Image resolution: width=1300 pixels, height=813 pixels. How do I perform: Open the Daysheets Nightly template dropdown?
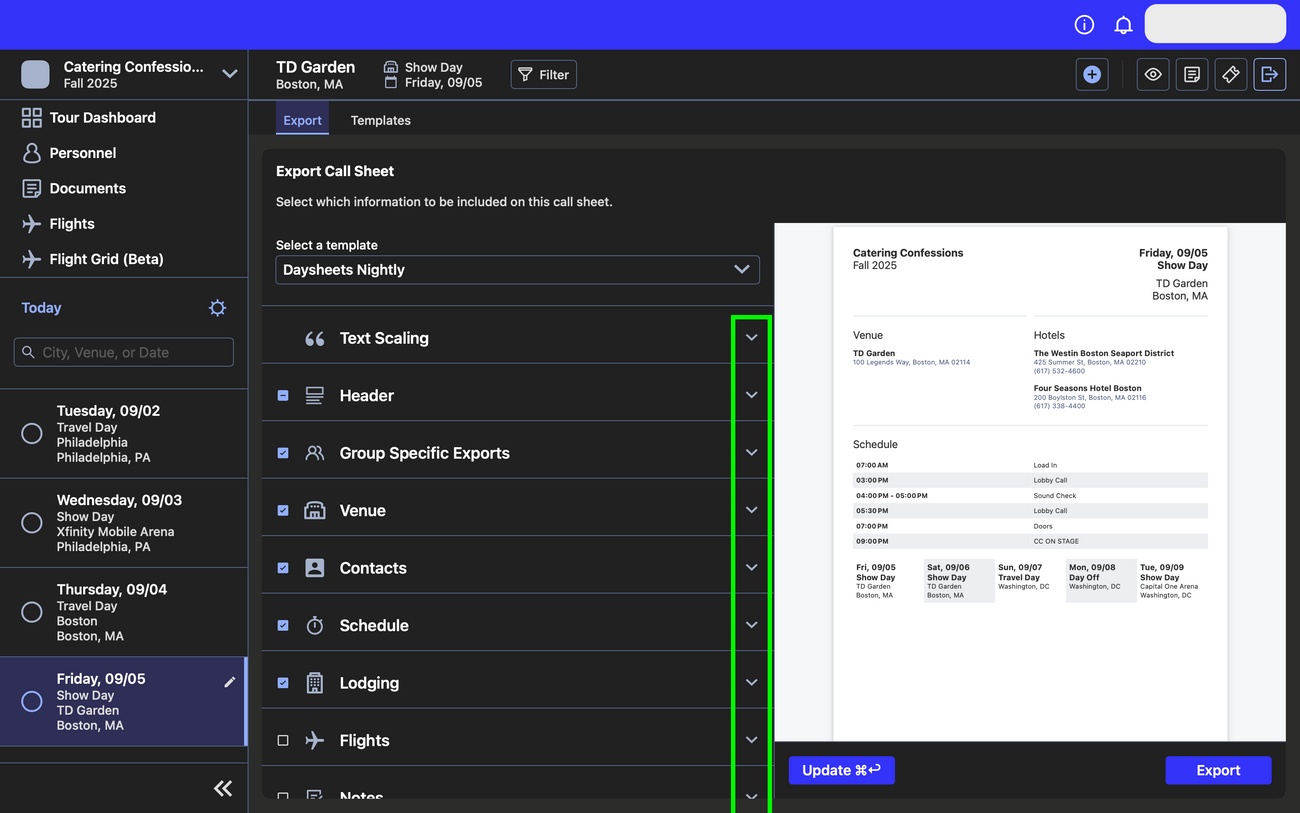tap(517, 270)
